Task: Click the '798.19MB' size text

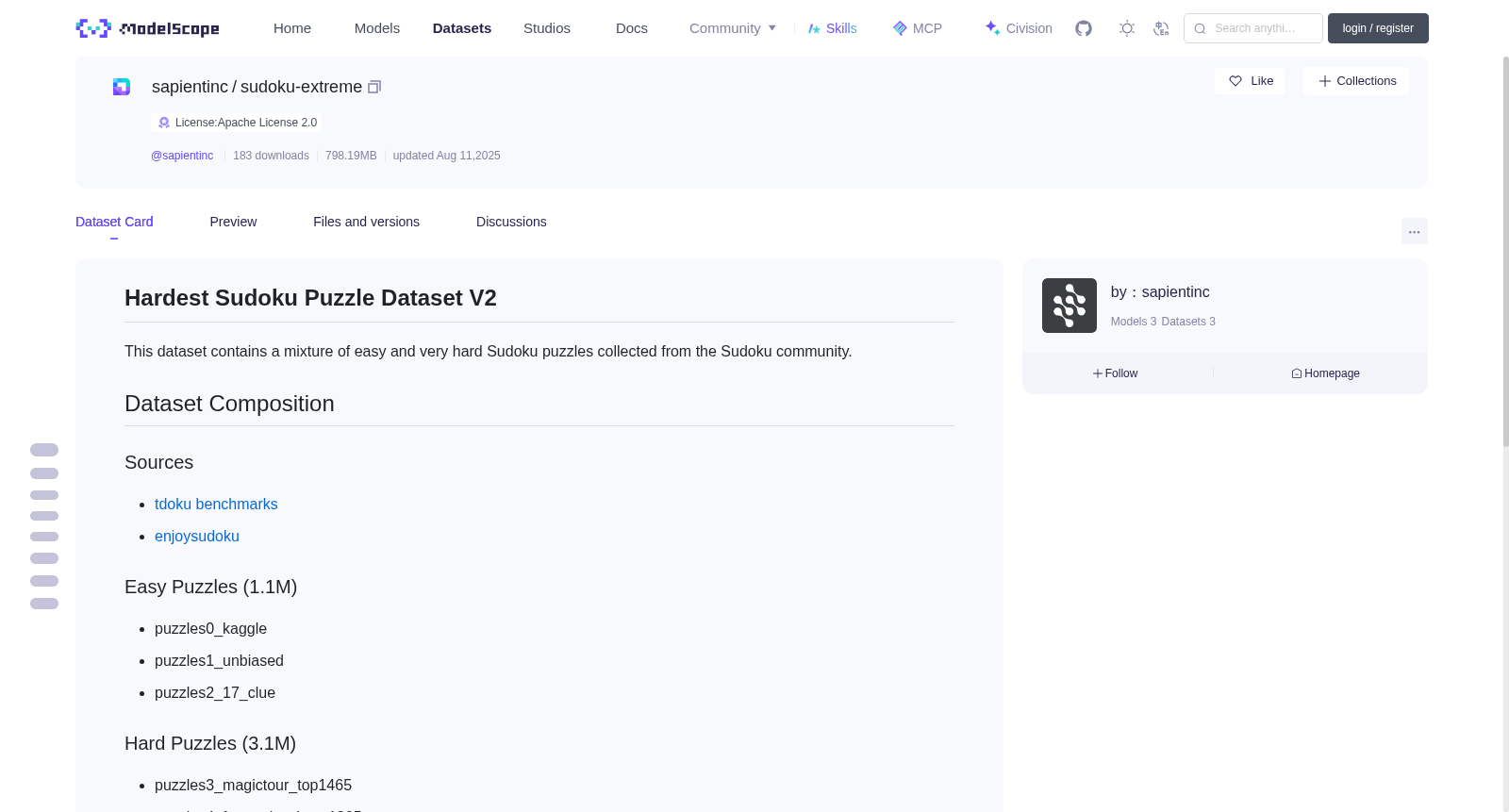Action: pyautogui.click(x=351, y=156)
